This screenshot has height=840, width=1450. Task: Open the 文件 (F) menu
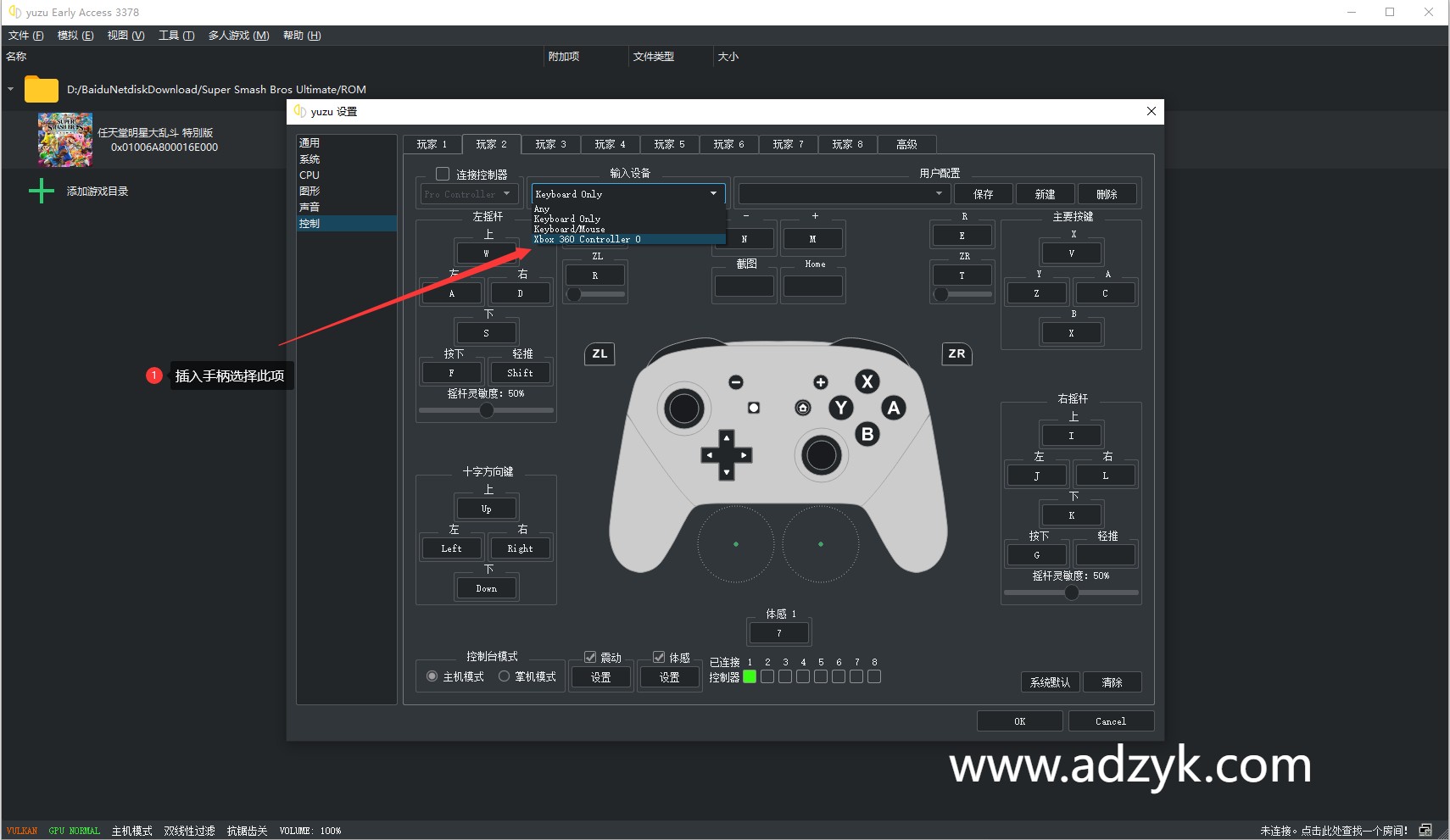[x=25, y=36]
